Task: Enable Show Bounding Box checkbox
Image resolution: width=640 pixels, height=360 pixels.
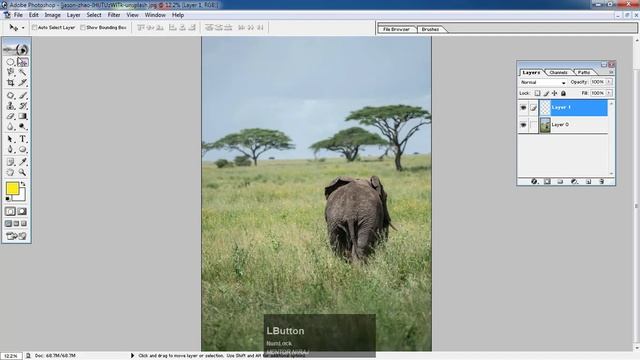Action: tap(83, 27)
